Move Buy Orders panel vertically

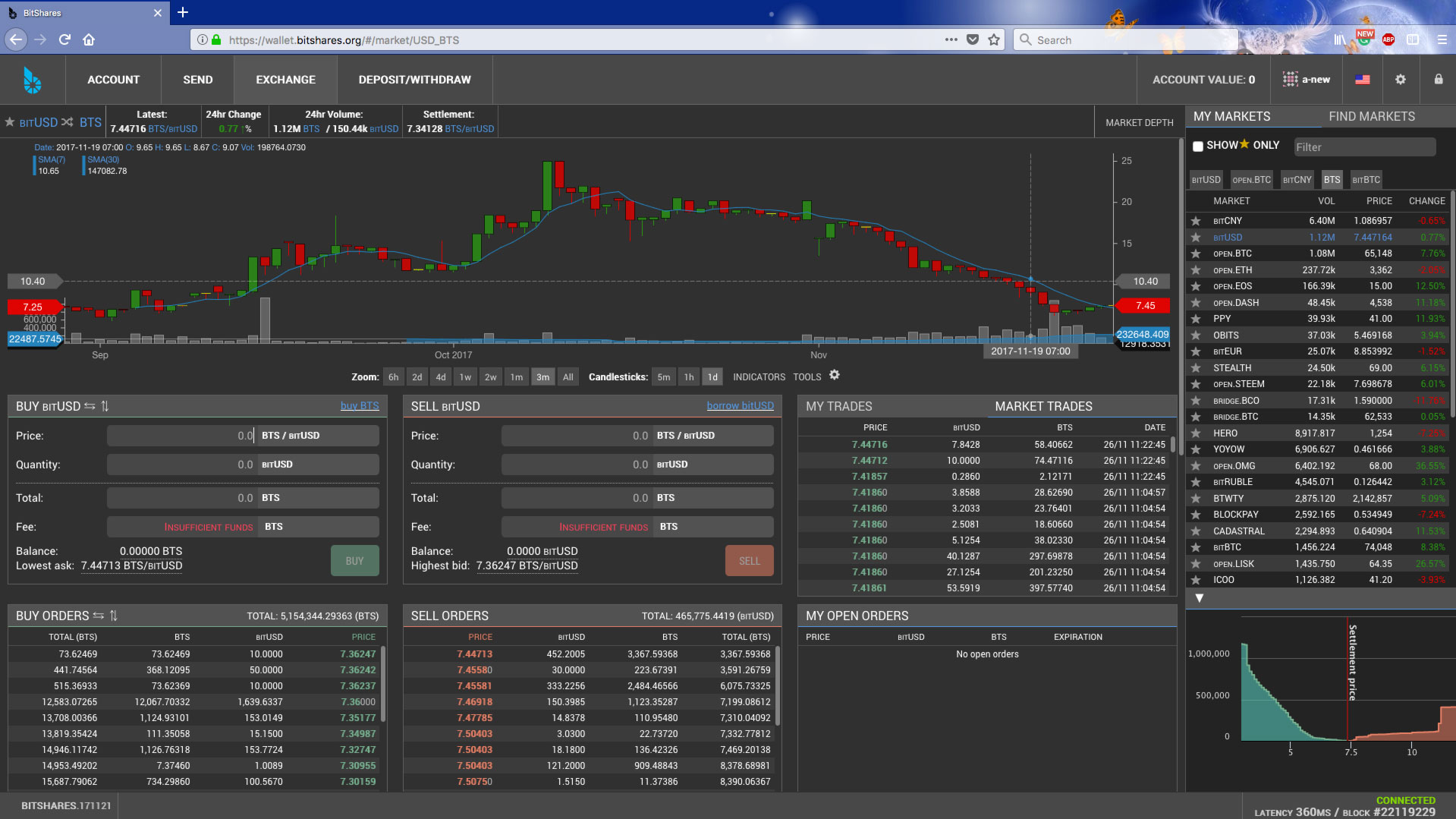(x=113, y=616)
